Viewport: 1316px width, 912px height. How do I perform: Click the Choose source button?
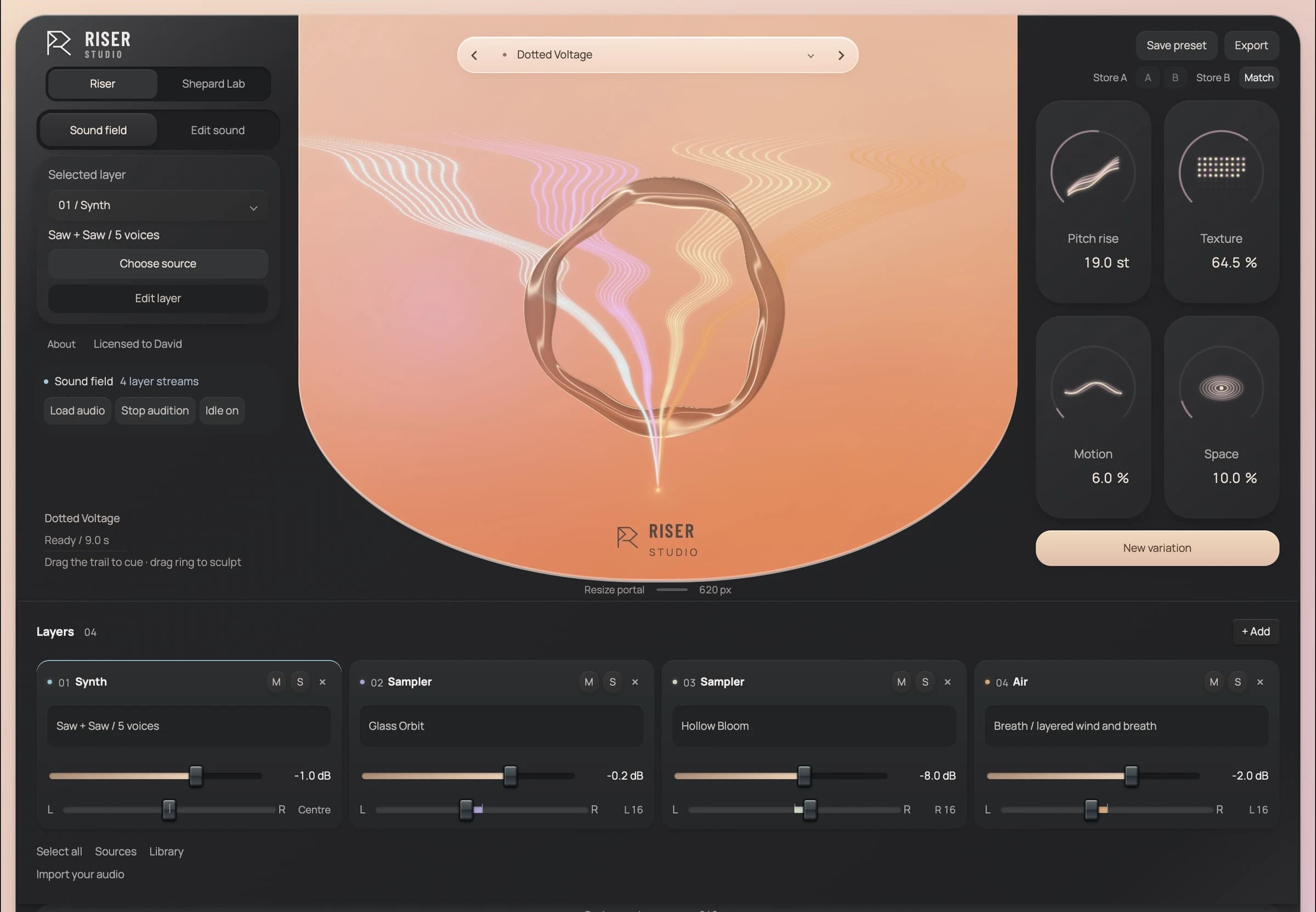coord(158,263)
